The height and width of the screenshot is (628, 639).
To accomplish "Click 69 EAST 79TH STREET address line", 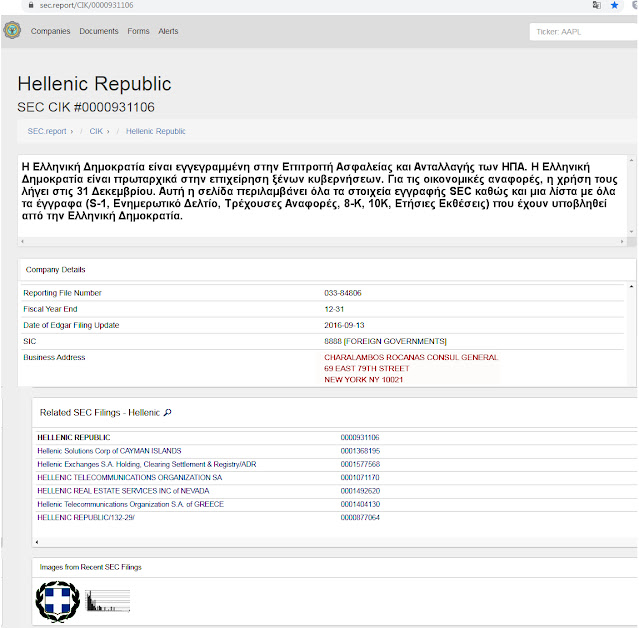I will tap(367, 368).
